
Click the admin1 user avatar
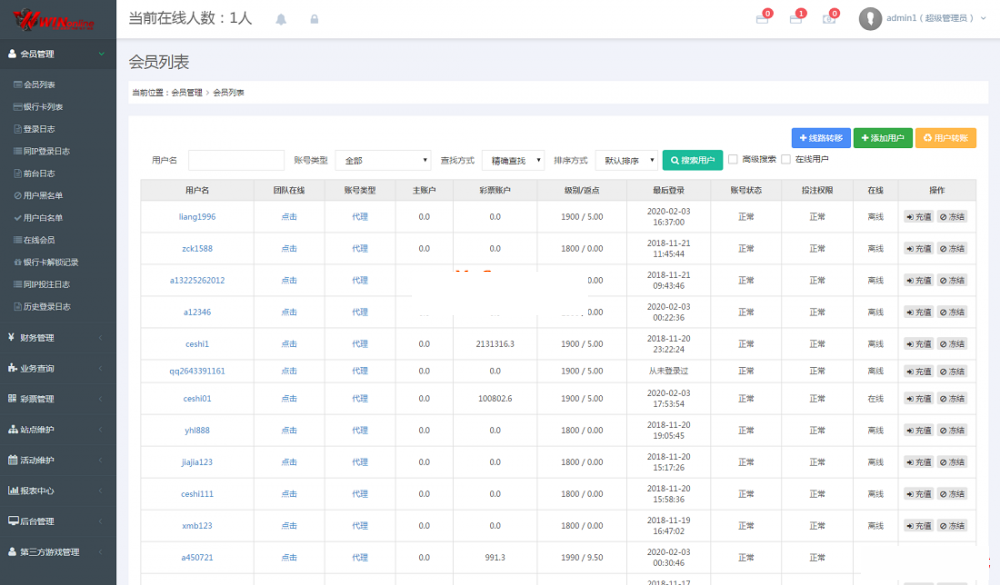(x=870, y=19)
